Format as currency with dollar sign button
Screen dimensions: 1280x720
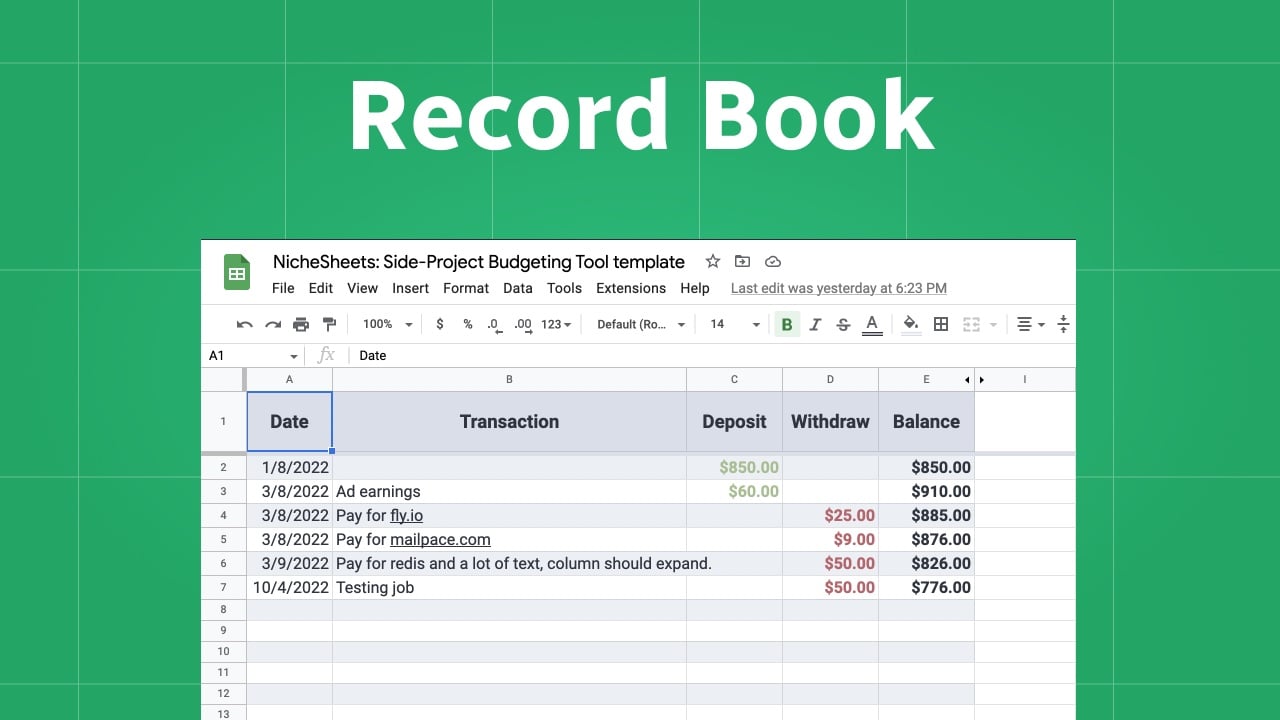coord(440,324)
